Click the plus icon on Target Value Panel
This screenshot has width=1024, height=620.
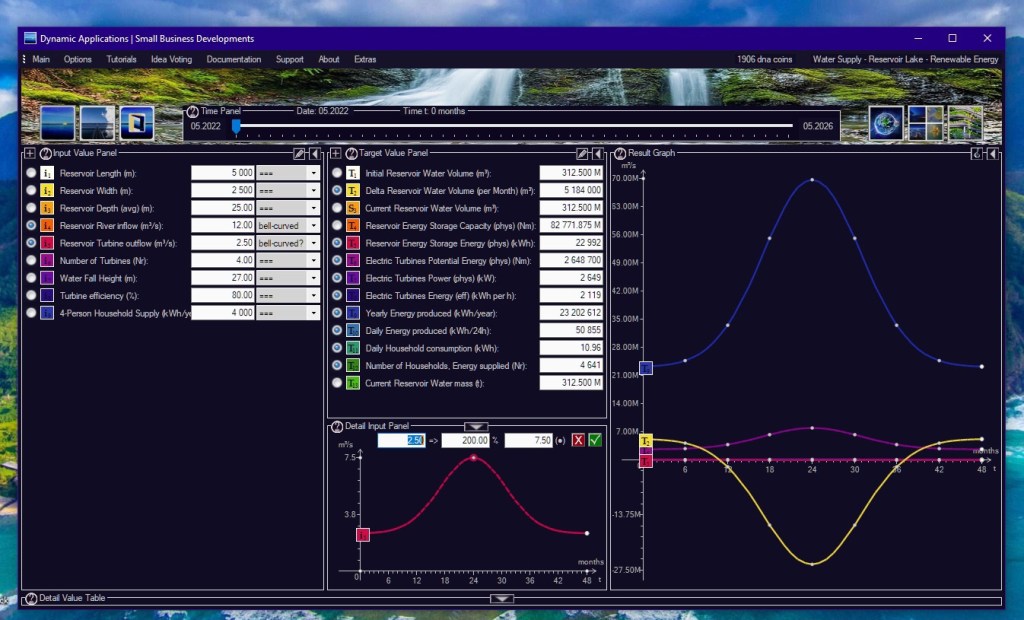tap(336, 154)
